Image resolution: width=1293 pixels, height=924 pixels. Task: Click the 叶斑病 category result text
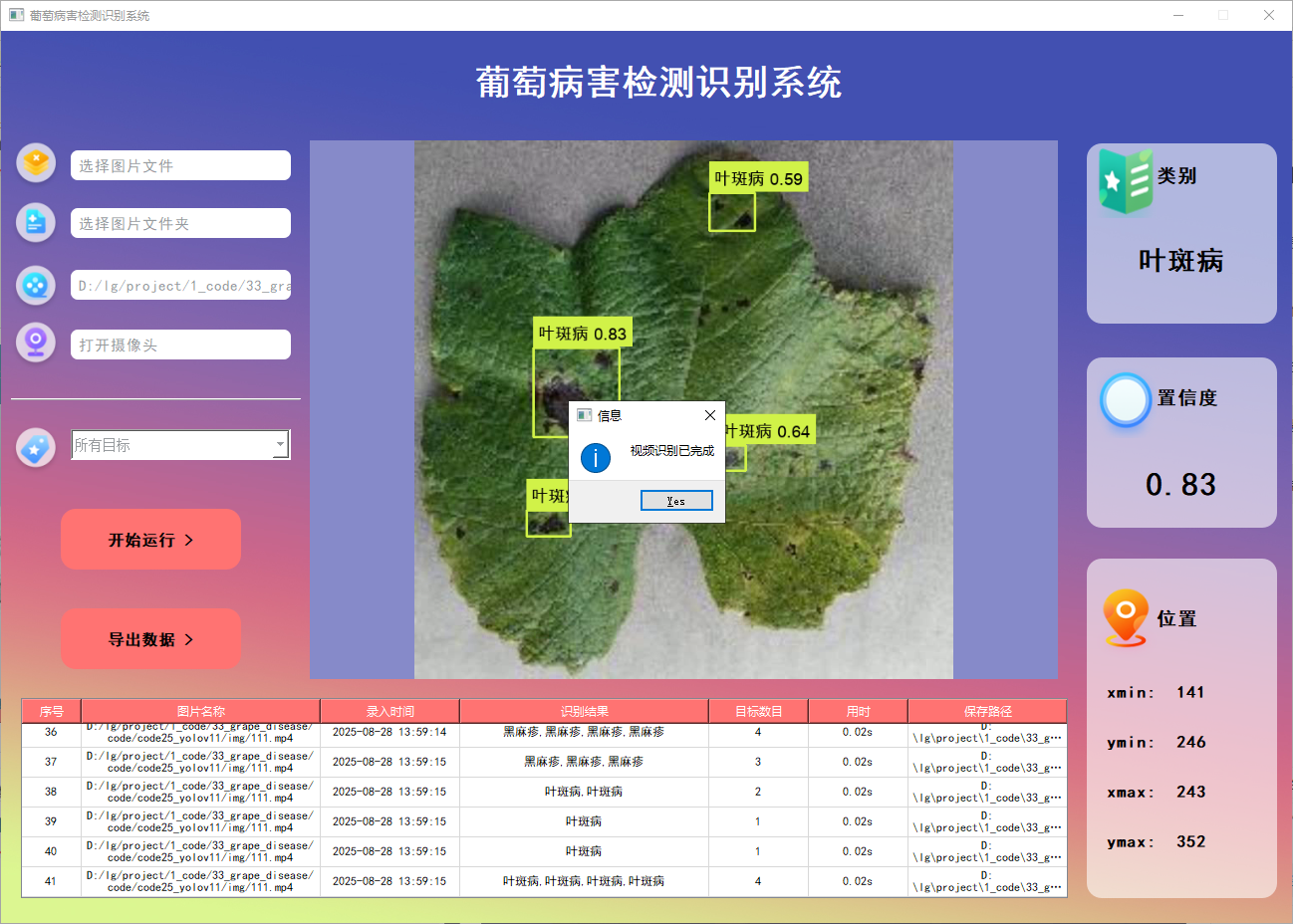[1181, 261]
